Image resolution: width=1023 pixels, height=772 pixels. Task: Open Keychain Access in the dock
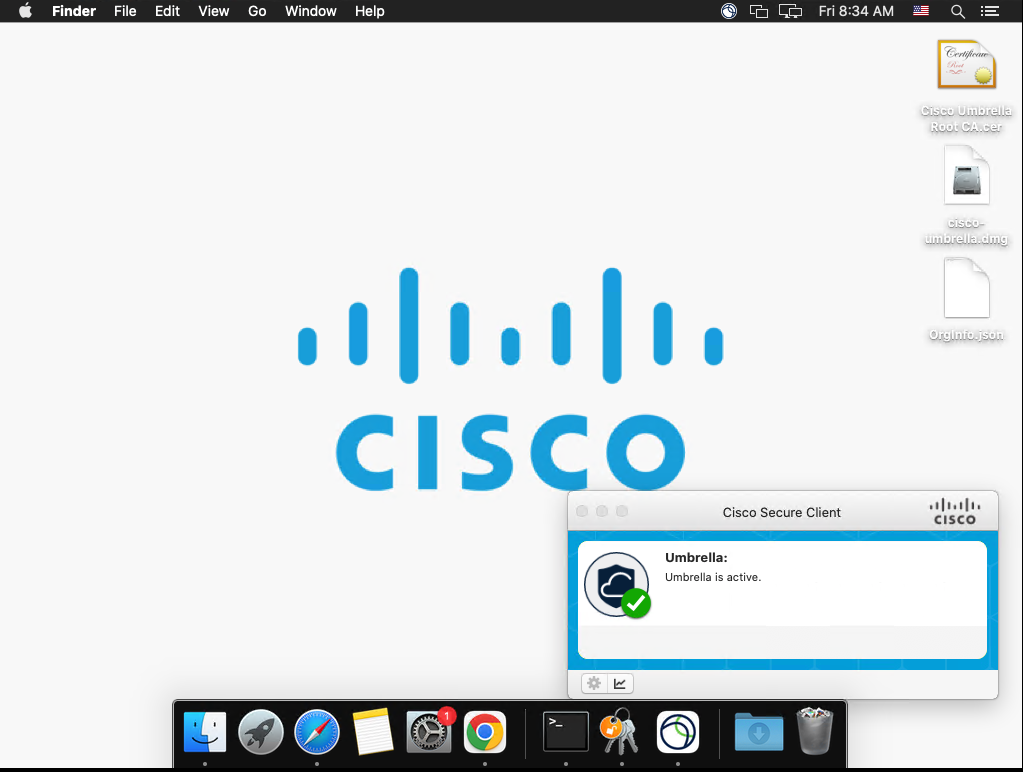620,732
